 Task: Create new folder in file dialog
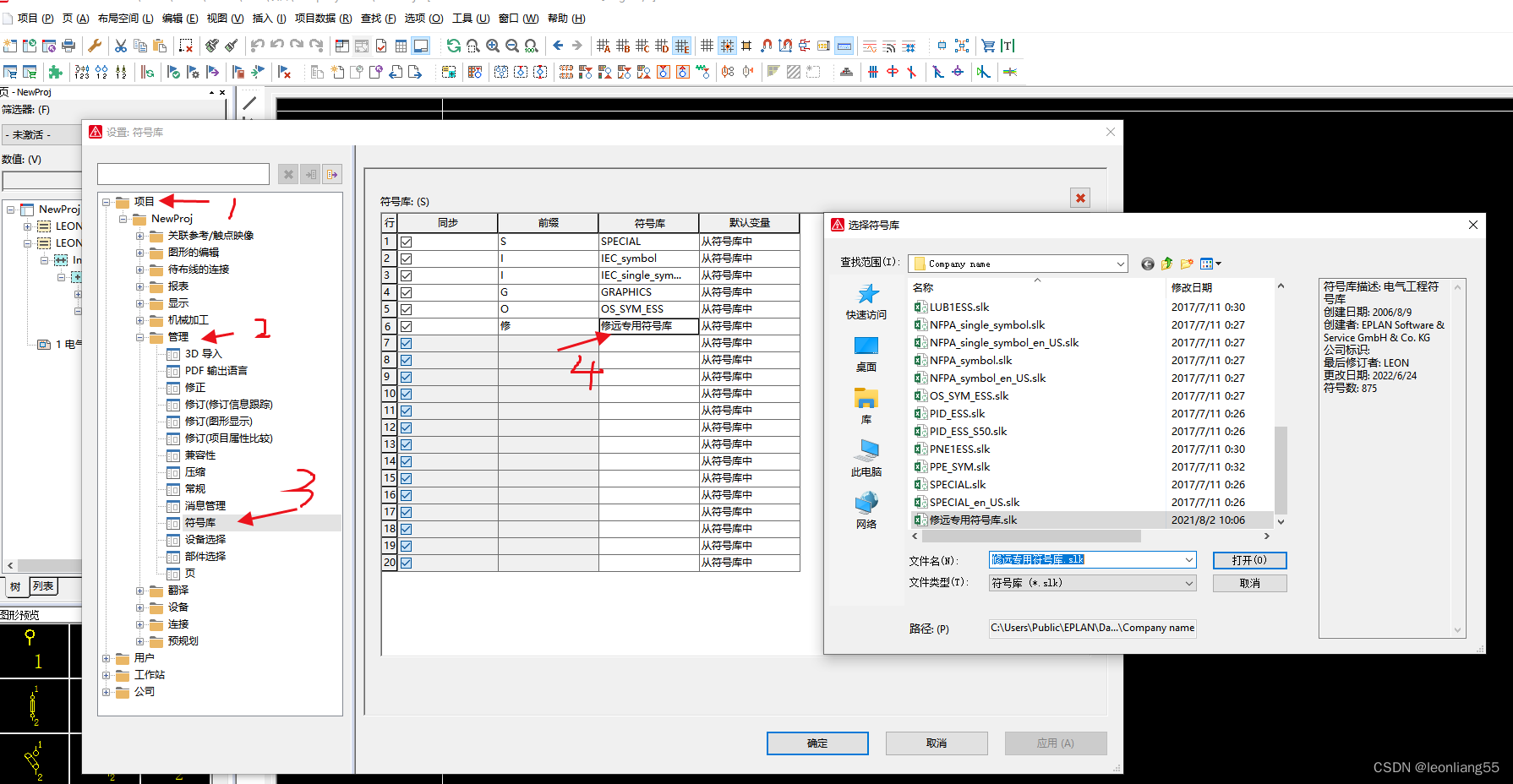click(x=1187, y=264)
